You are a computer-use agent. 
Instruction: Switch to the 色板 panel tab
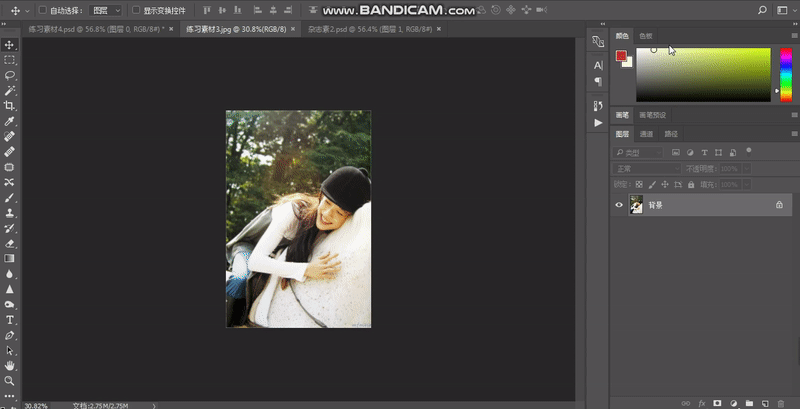click(x=646, y=36)
